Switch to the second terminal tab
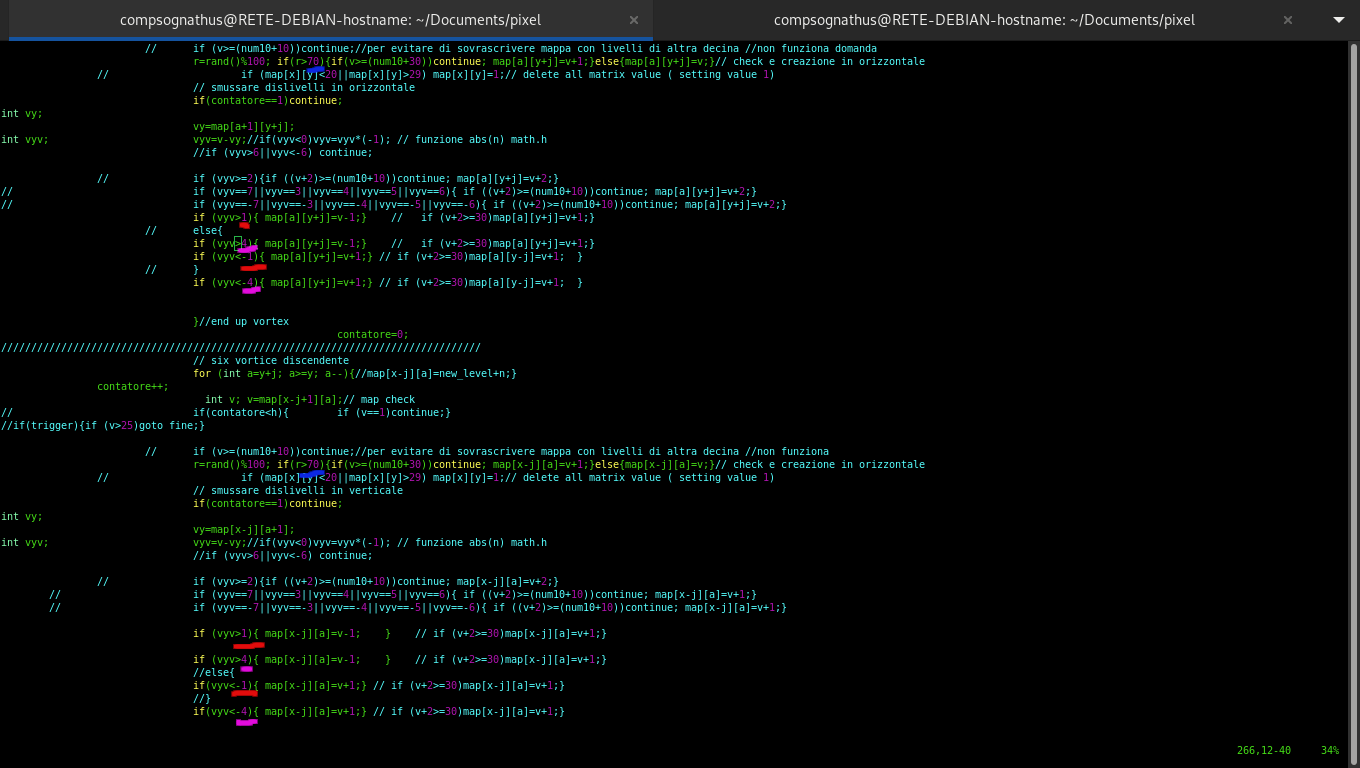 click(x=984, y=20)
